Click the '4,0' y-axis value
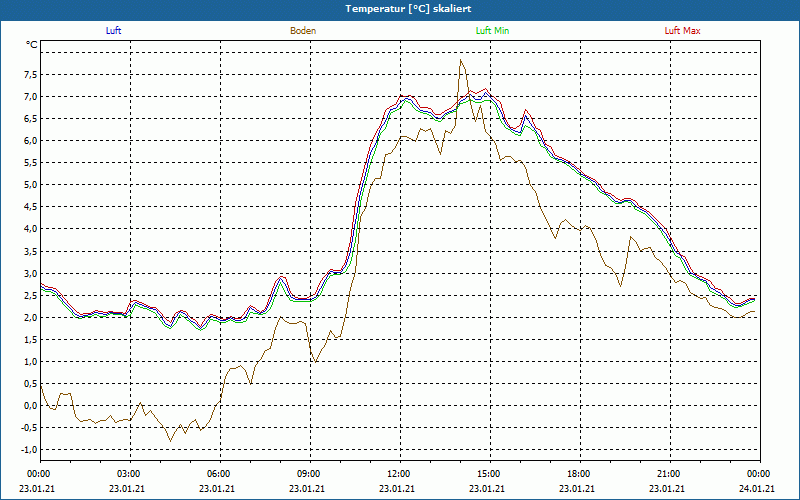 30,229
